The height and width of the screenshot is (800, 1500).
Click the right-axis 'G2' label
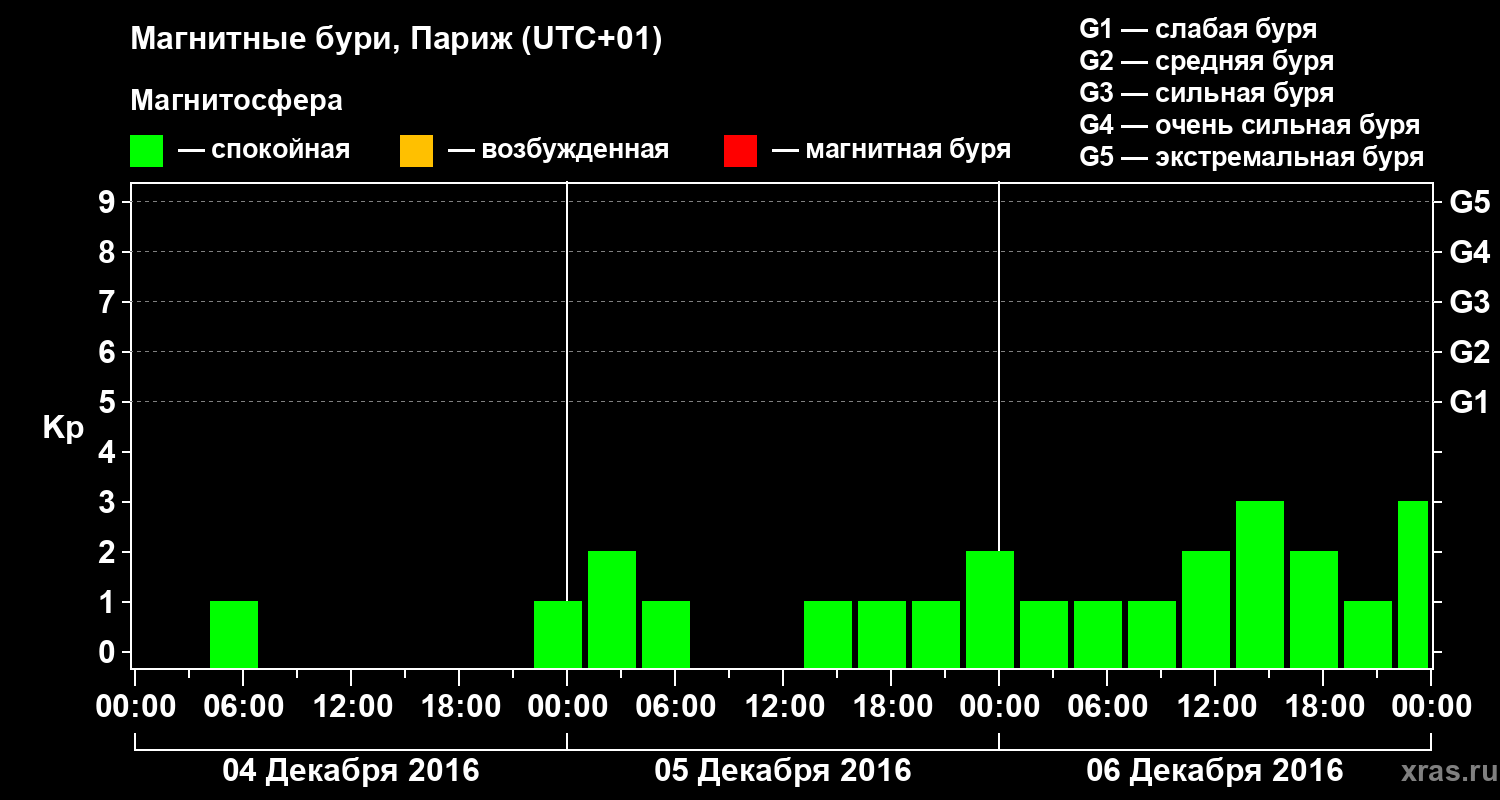pyautogui.click(x=1469, y=352)
